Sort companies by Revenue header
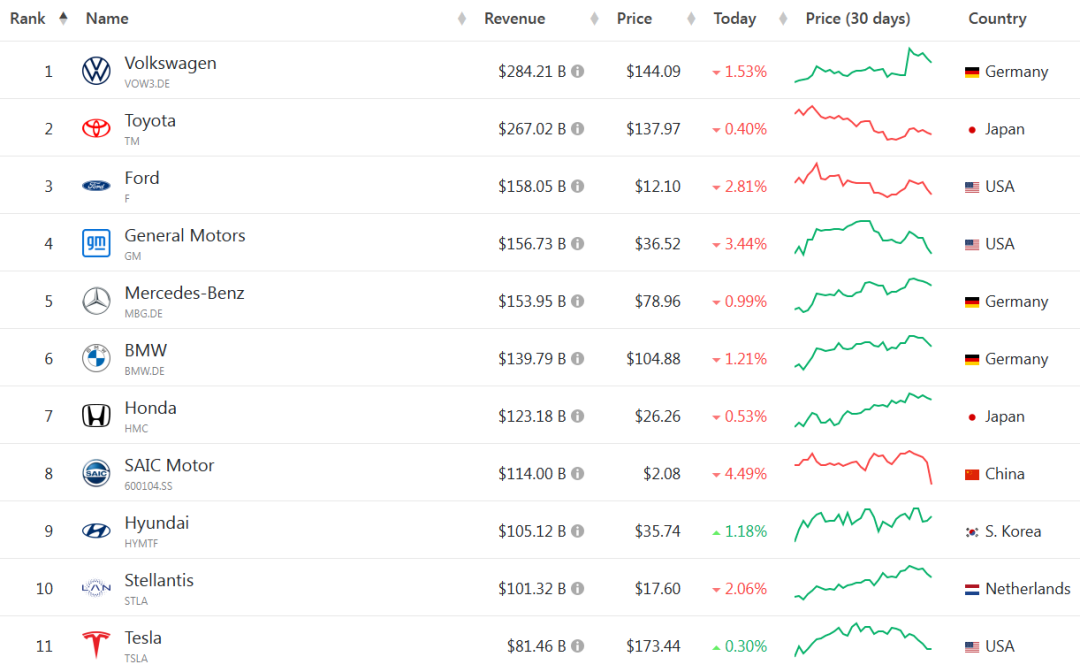The image size is (1080, 672). pos(515,19)
